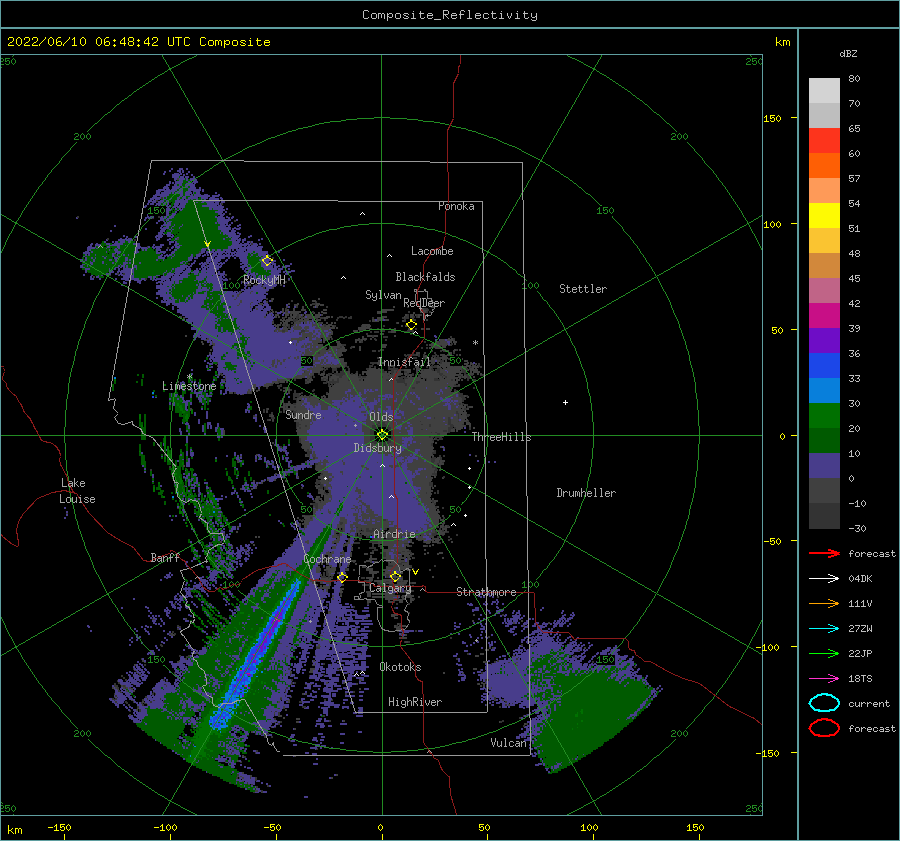
Task: Click the cyan current ellipse legend symbol
Action: (x=824, y=703)
